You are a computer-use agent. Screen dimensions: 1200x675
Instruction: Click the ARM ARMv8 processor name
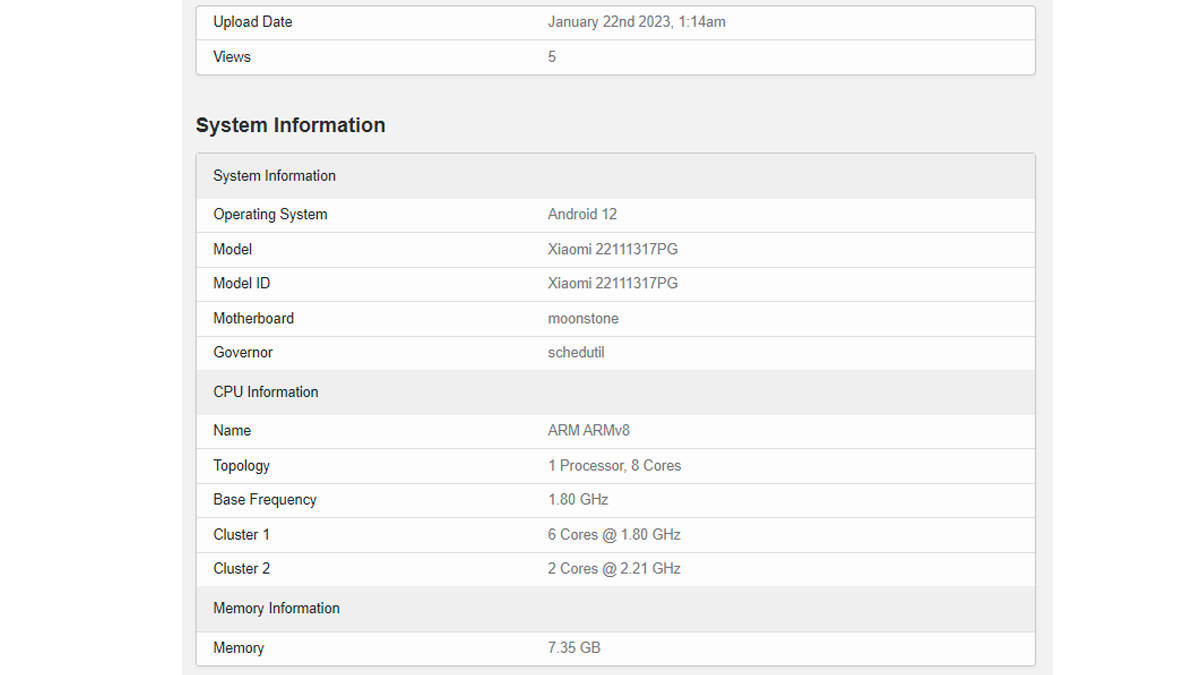[x=587, y=430]
